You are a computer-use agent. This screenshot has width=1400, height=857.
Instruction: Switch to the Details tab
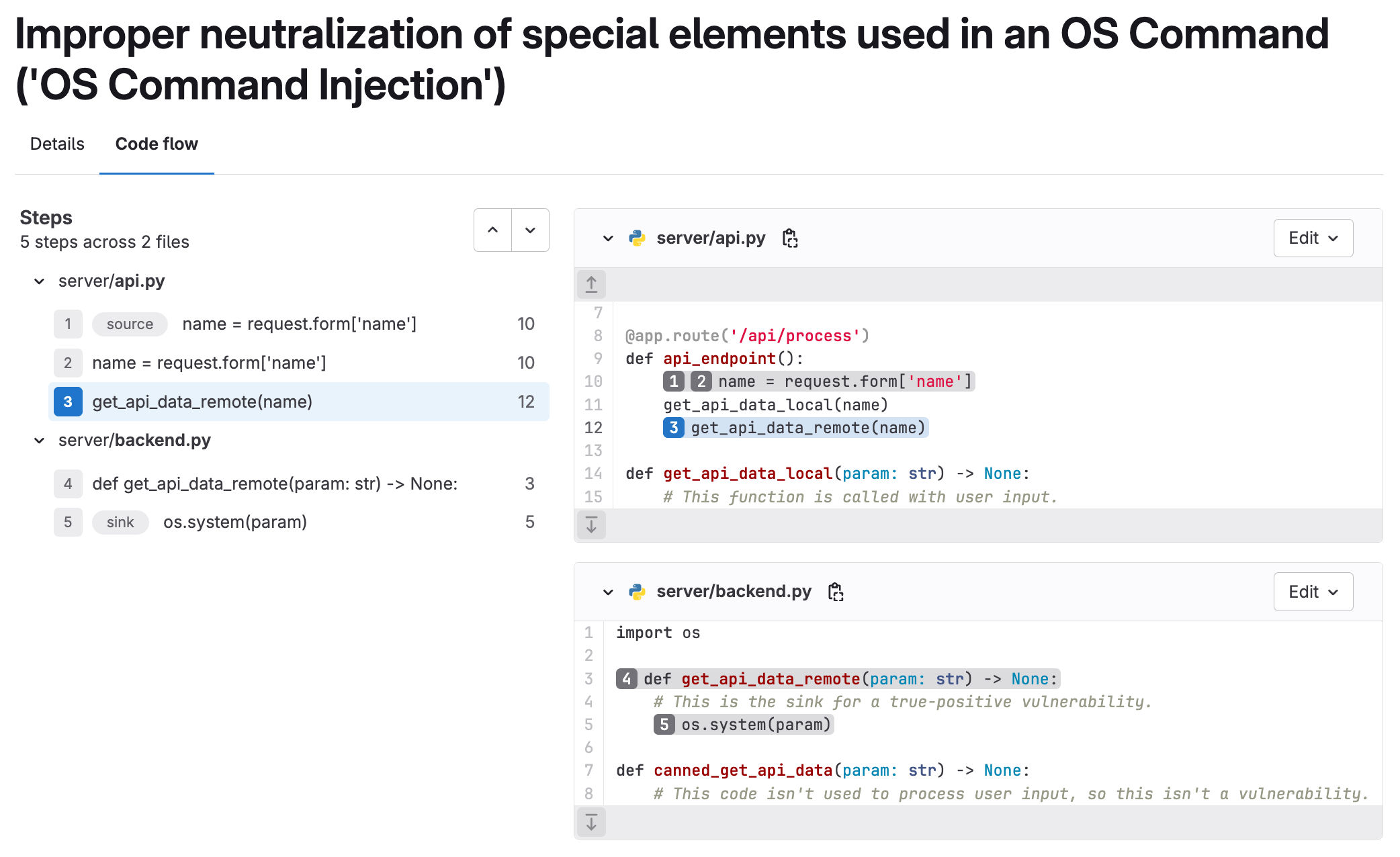(56, 144)
